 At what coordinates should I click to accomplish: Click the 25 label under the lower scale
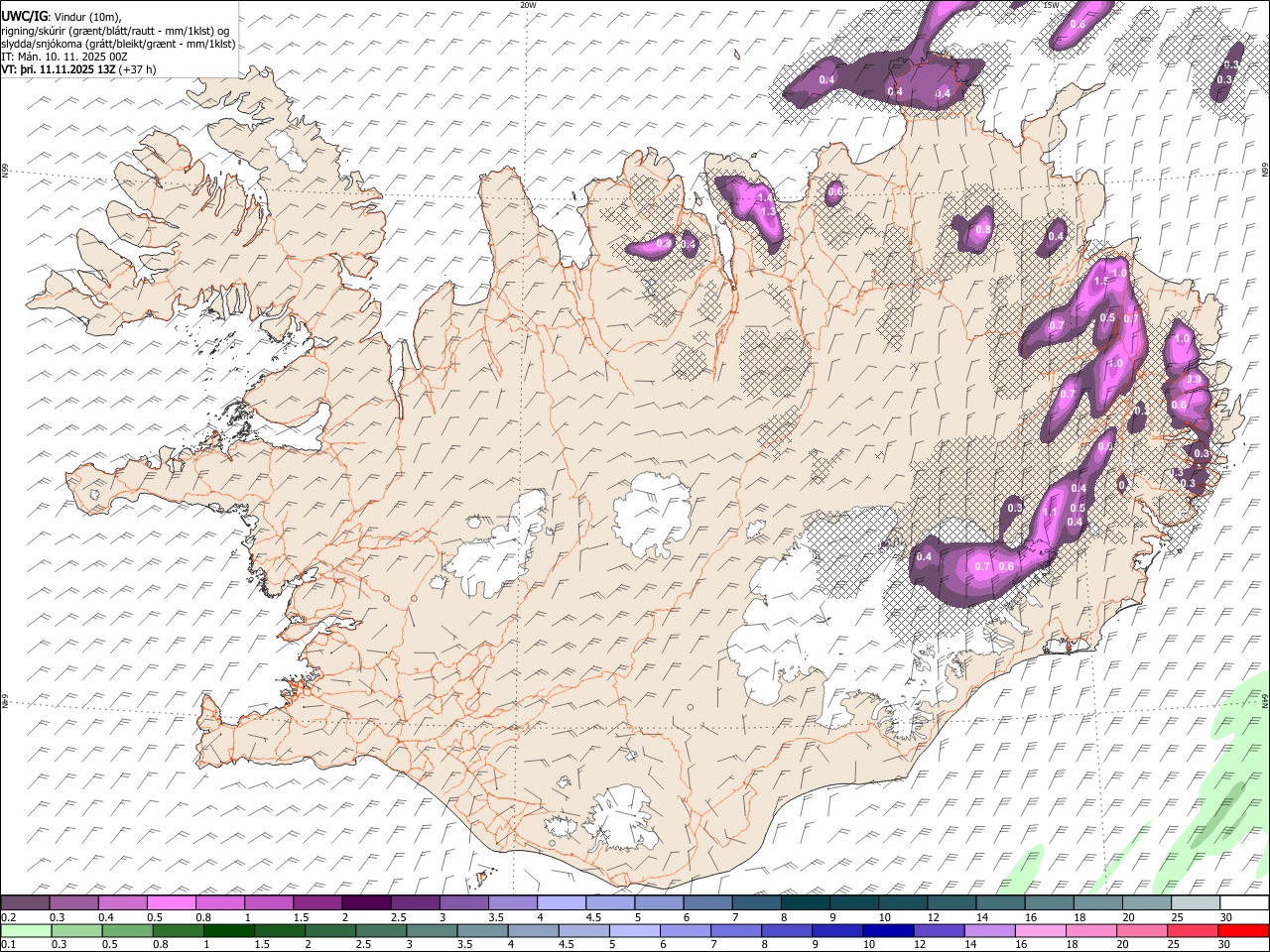click(1174, 944)
